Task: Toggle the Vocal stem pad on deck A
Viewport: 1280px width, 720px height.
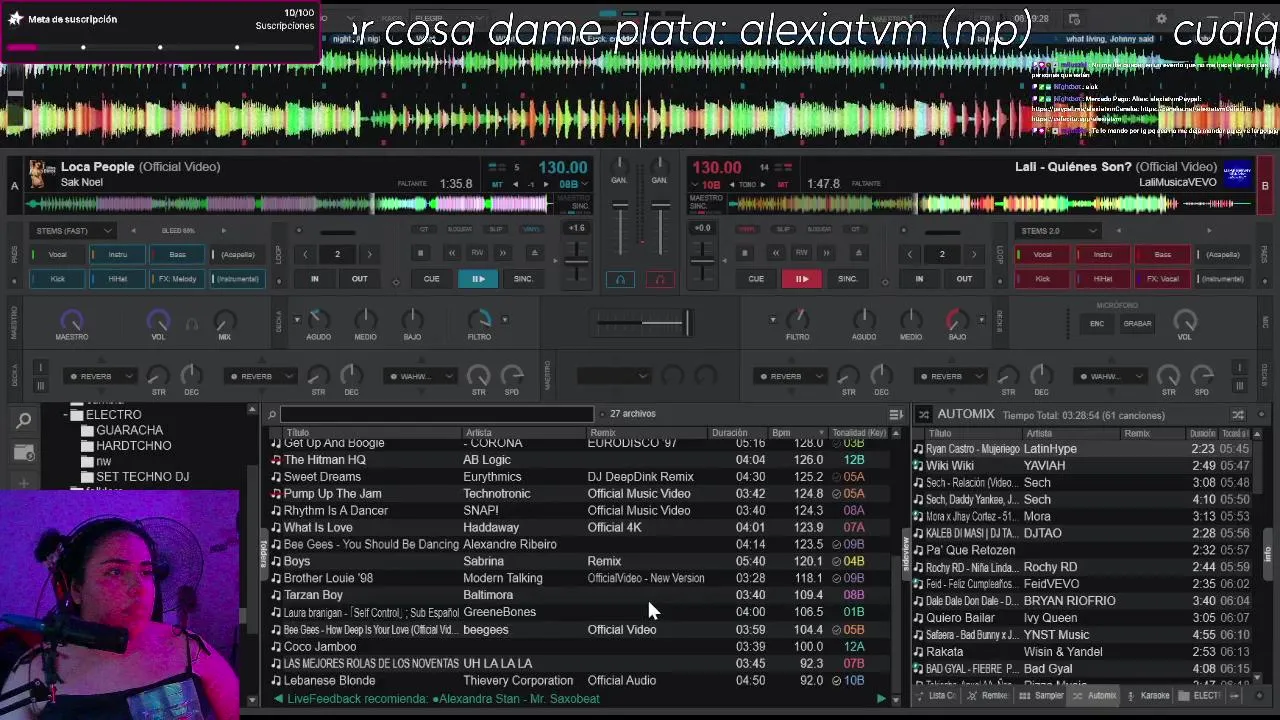Action: [57, 254]
